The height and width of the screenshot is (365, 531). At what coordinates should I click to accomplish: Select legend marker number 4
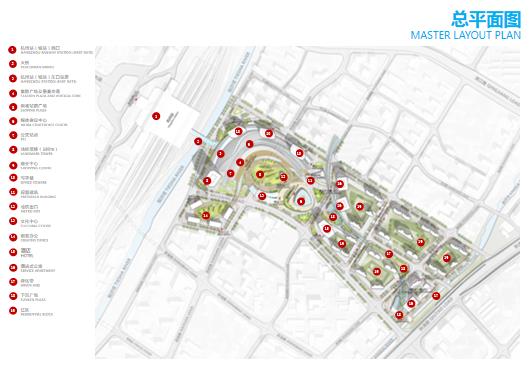[x=13, y=93]
